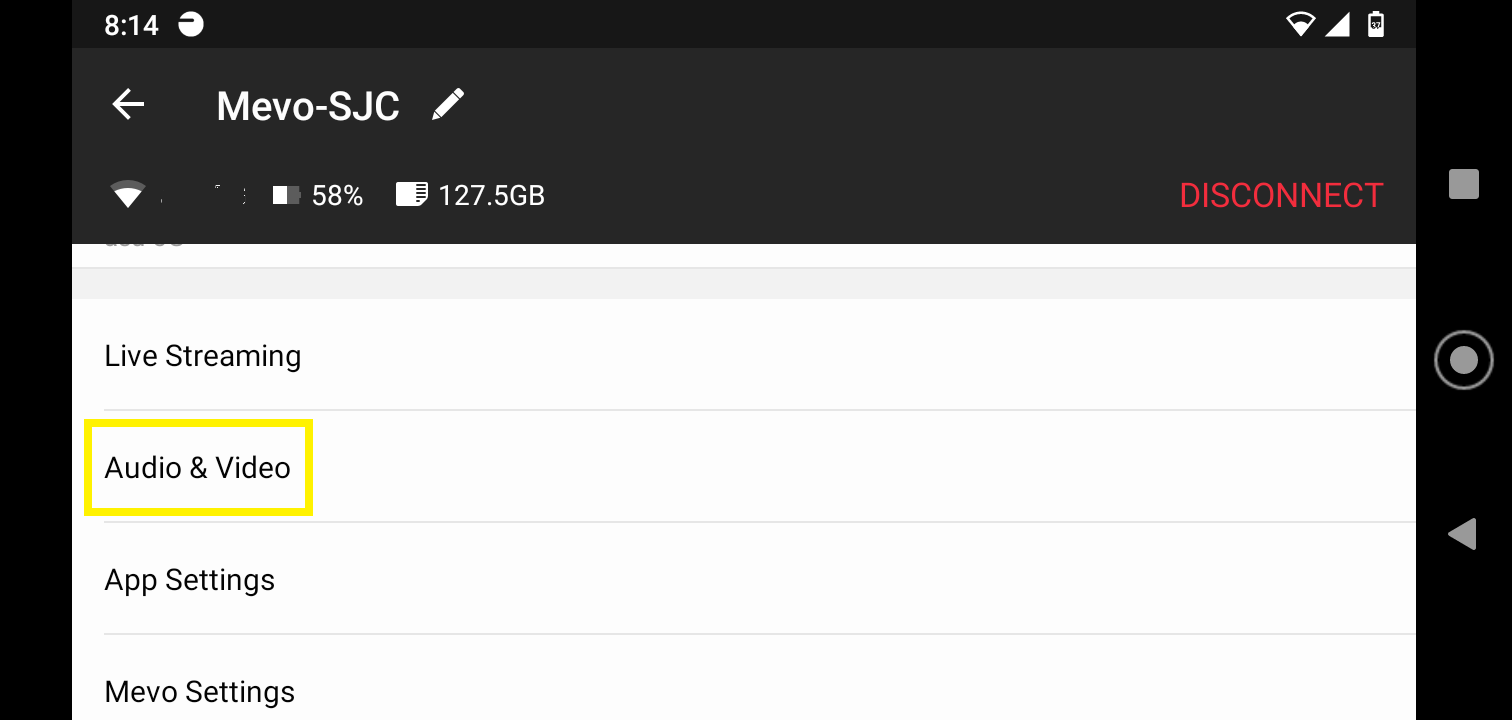Image resolution: width=1512 pixels, height=720 pixels.
Task: Click the SD card icon showing 127.5GB
Action: pos(411,194)
